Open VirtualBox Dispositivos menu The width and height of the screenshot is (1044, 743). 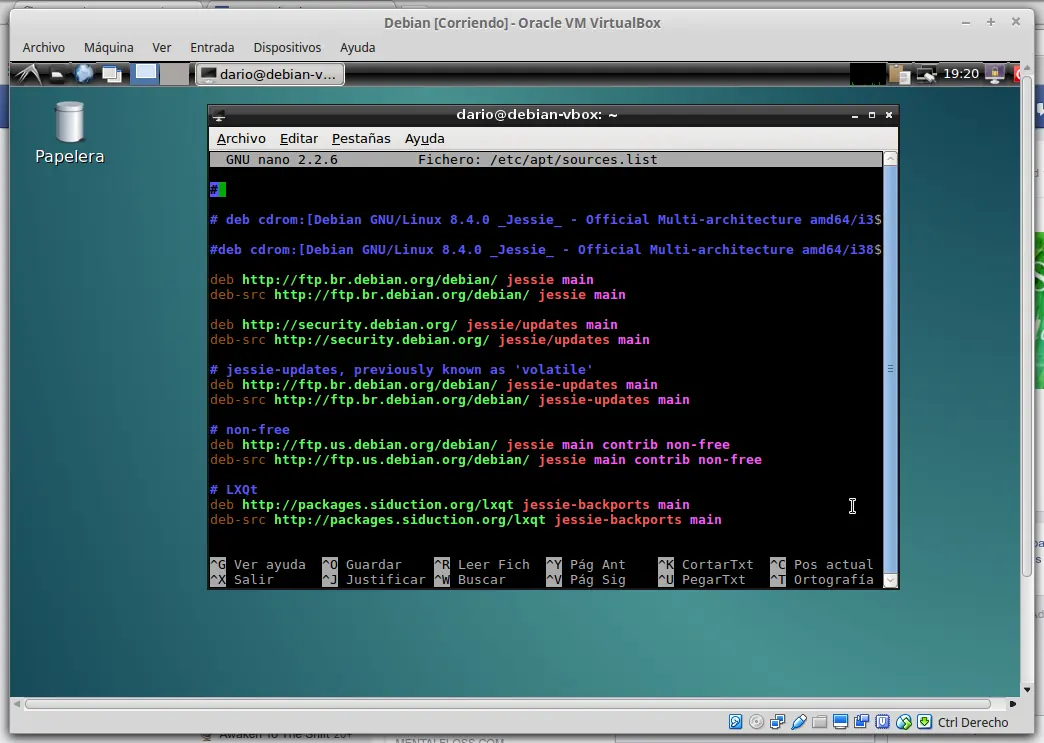tap(287, 47)
